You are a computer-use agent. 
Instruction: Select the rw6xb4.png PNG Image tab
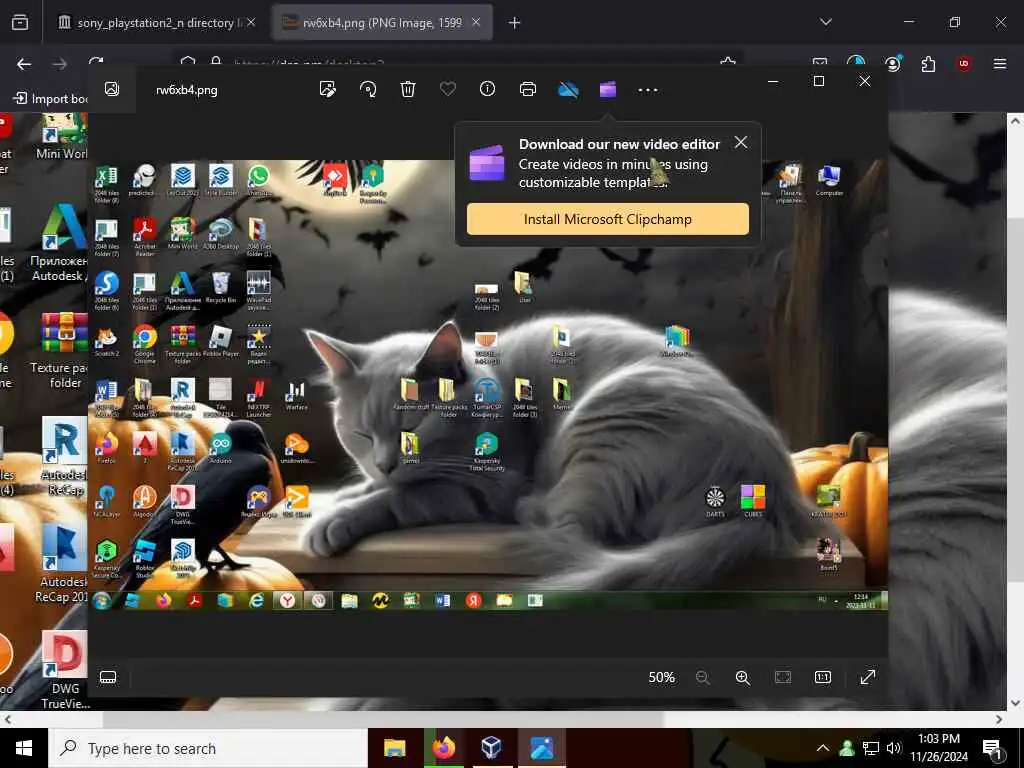pyautogui.click(x=382, y=23)
